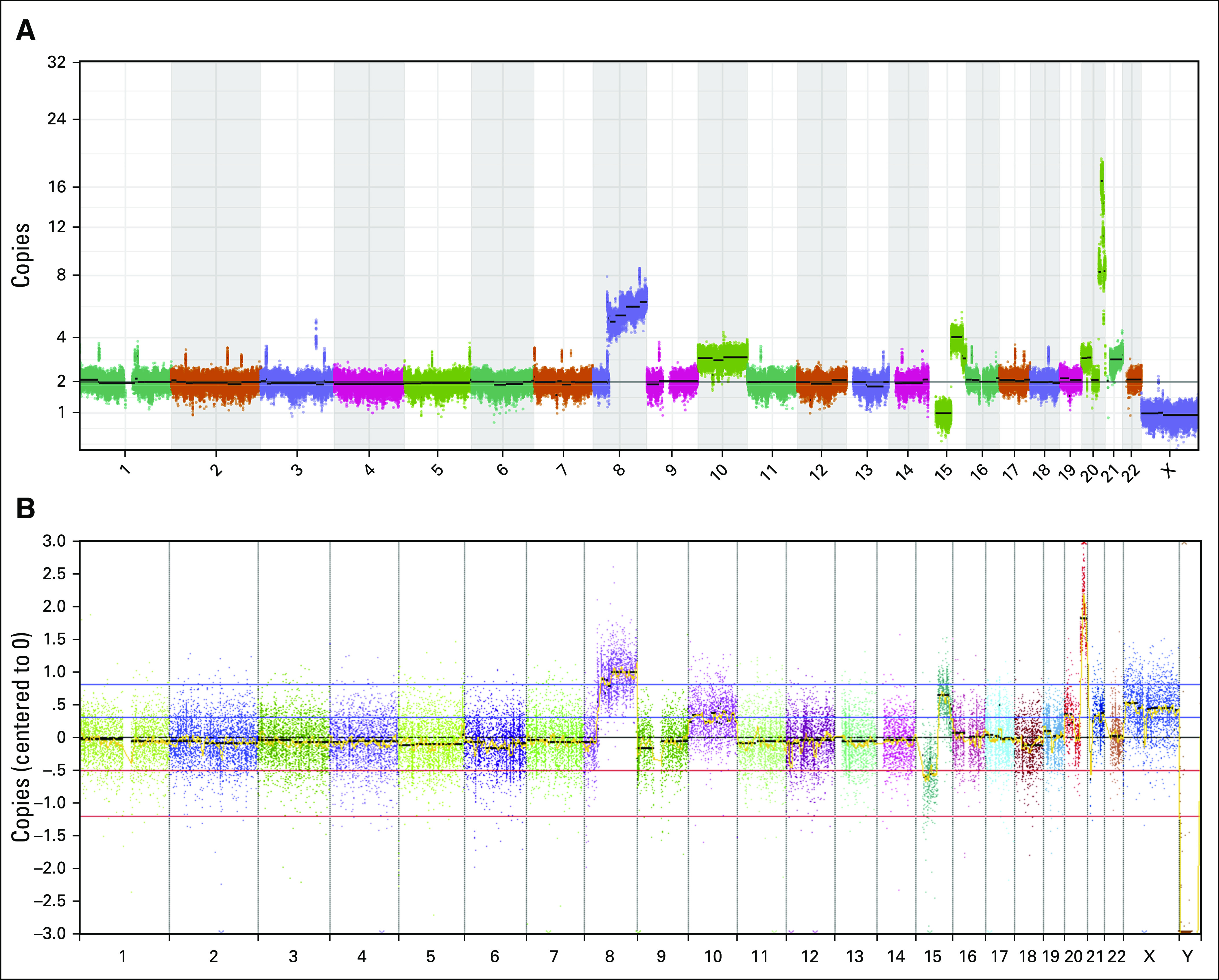Click y-axis tick 12 in panel A
Image resolution: width=1219 pixels, height=980 pixels.
57,227
